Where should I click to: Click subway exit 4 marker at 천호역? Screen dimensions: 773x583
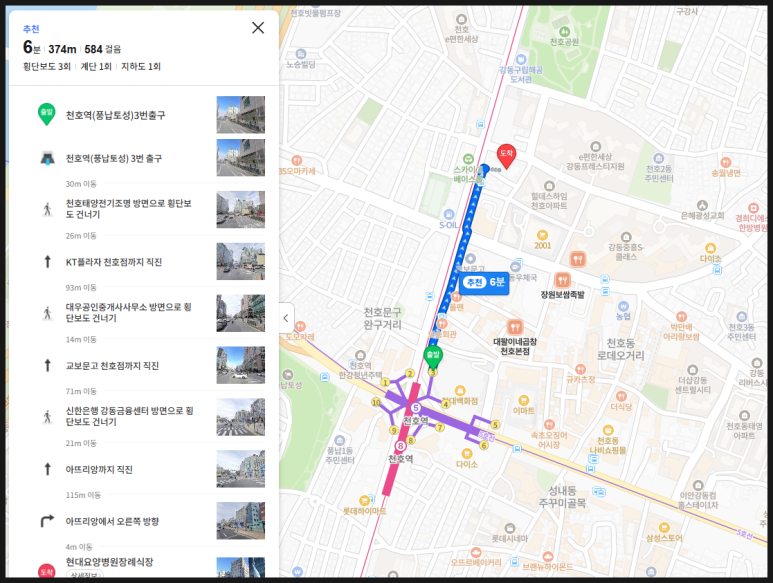(446, 404)
